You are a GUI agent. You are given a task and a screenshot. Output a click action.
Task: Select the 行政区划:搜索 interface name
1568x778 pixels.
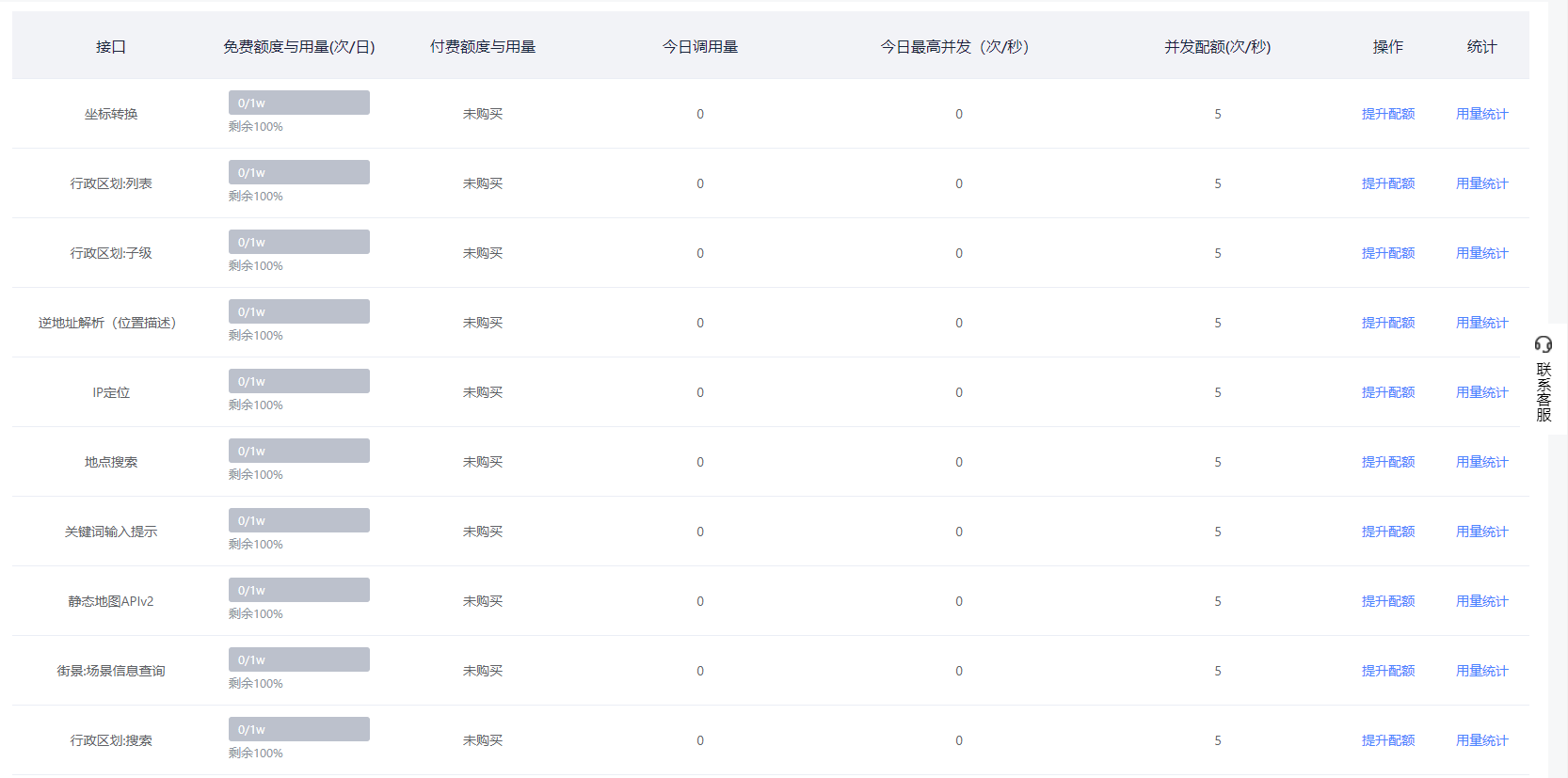coord(111,740)
